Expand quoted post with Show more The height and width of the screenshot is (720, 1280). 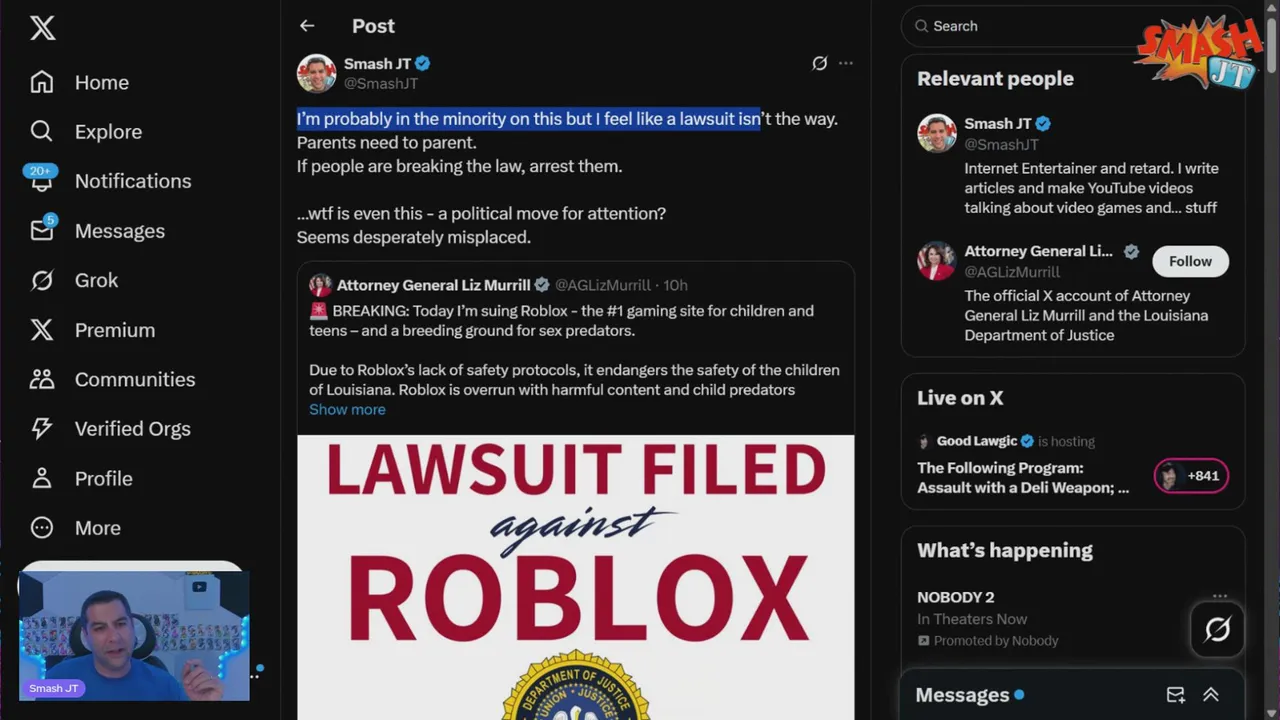tap(347, 409)
